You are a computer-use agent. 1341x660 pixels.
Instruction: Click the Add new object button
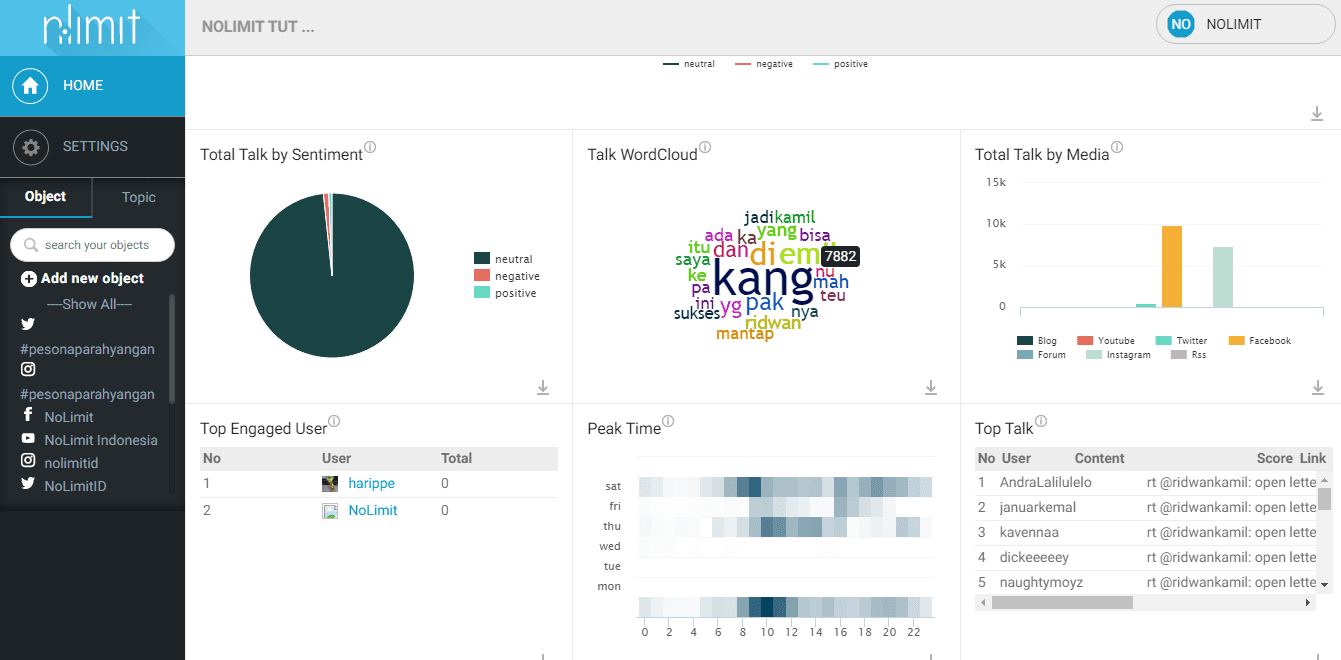(83, 279)
